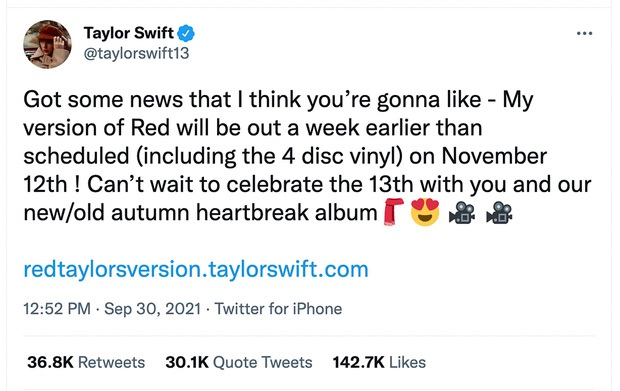This screenshot has width=620, height=391.
Task: Click the blue verified badge
Action: (x=186, y=33)
